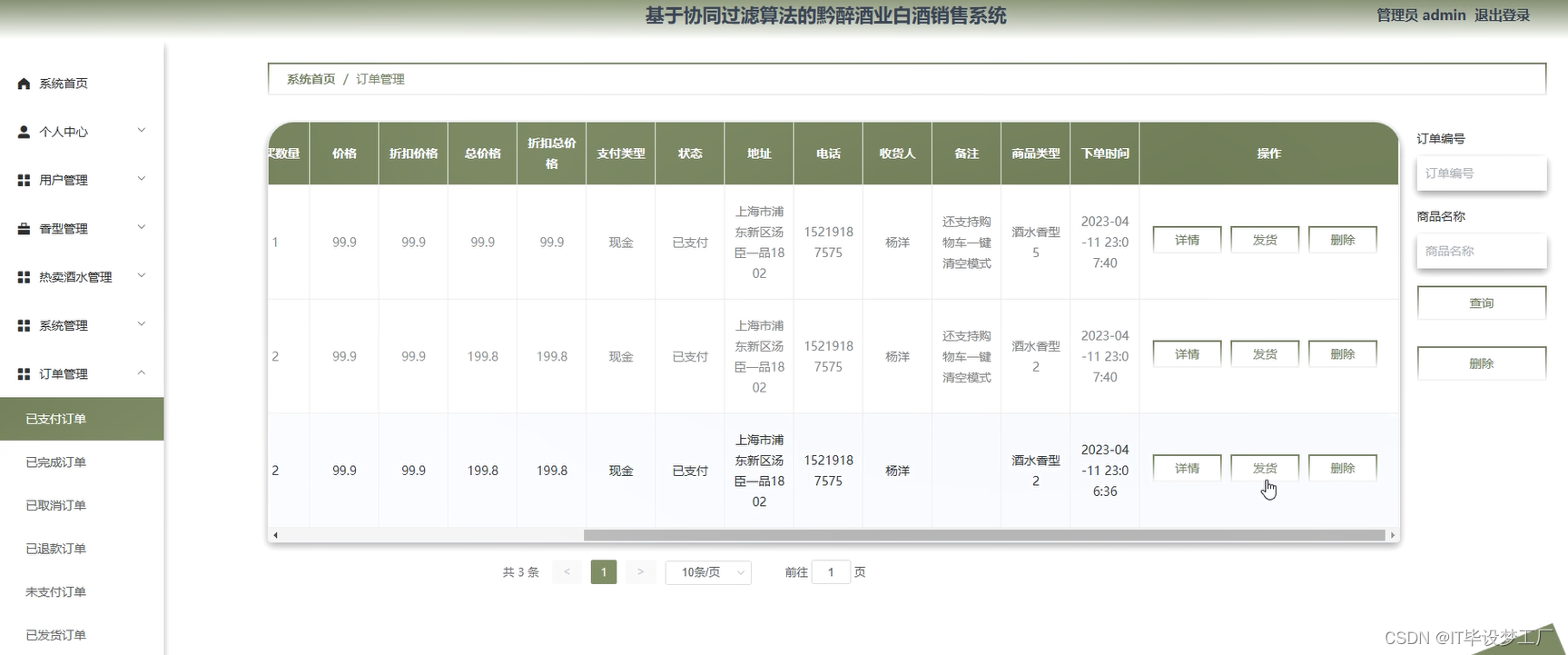Open the 10条/页 page size dropdown
The height and width of the screenshot is (655, 1568).
click(708, 572)
